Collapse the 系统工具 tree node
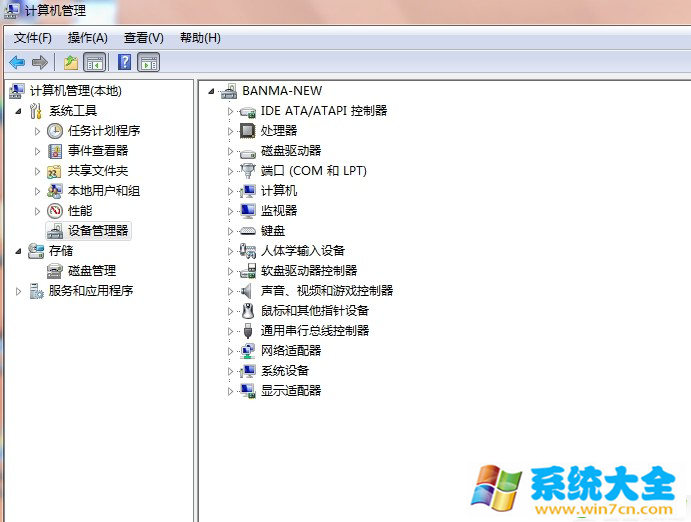The height and width of the screenshot is (522, 691). tap(18, 111)
